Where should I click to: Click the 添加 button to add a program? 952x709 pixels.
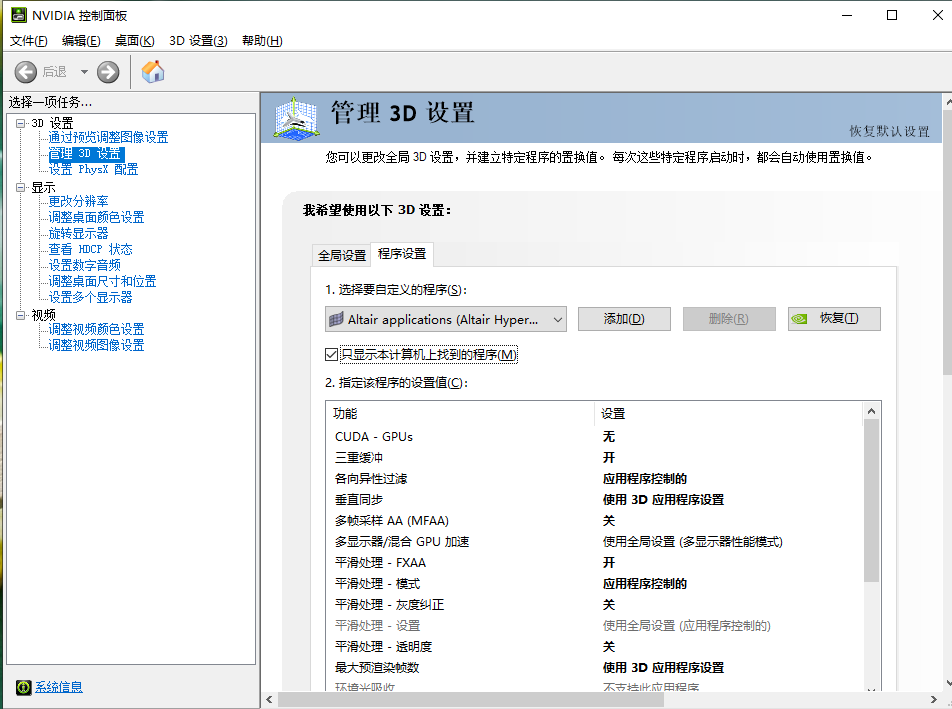tap(623, 318)
